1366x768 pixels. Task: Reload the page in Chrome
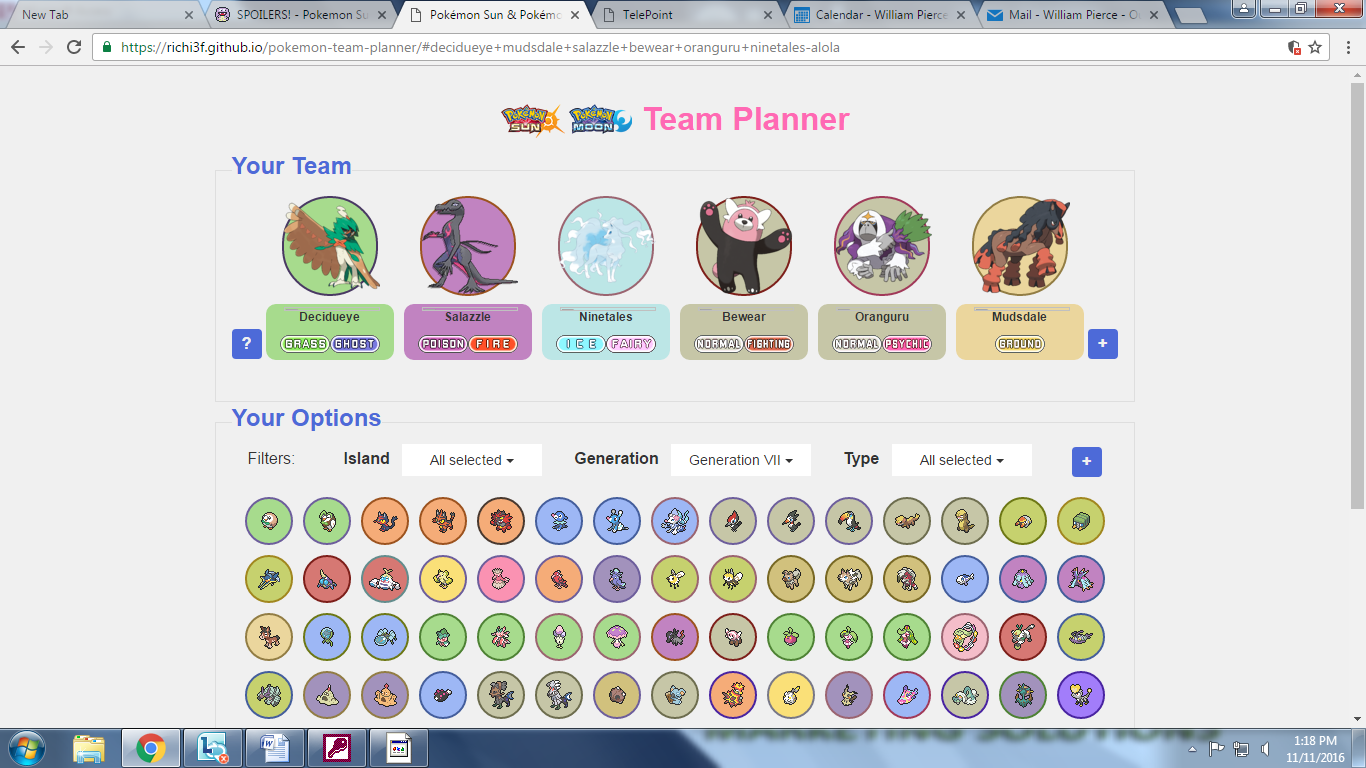click(x=74, y=47)
